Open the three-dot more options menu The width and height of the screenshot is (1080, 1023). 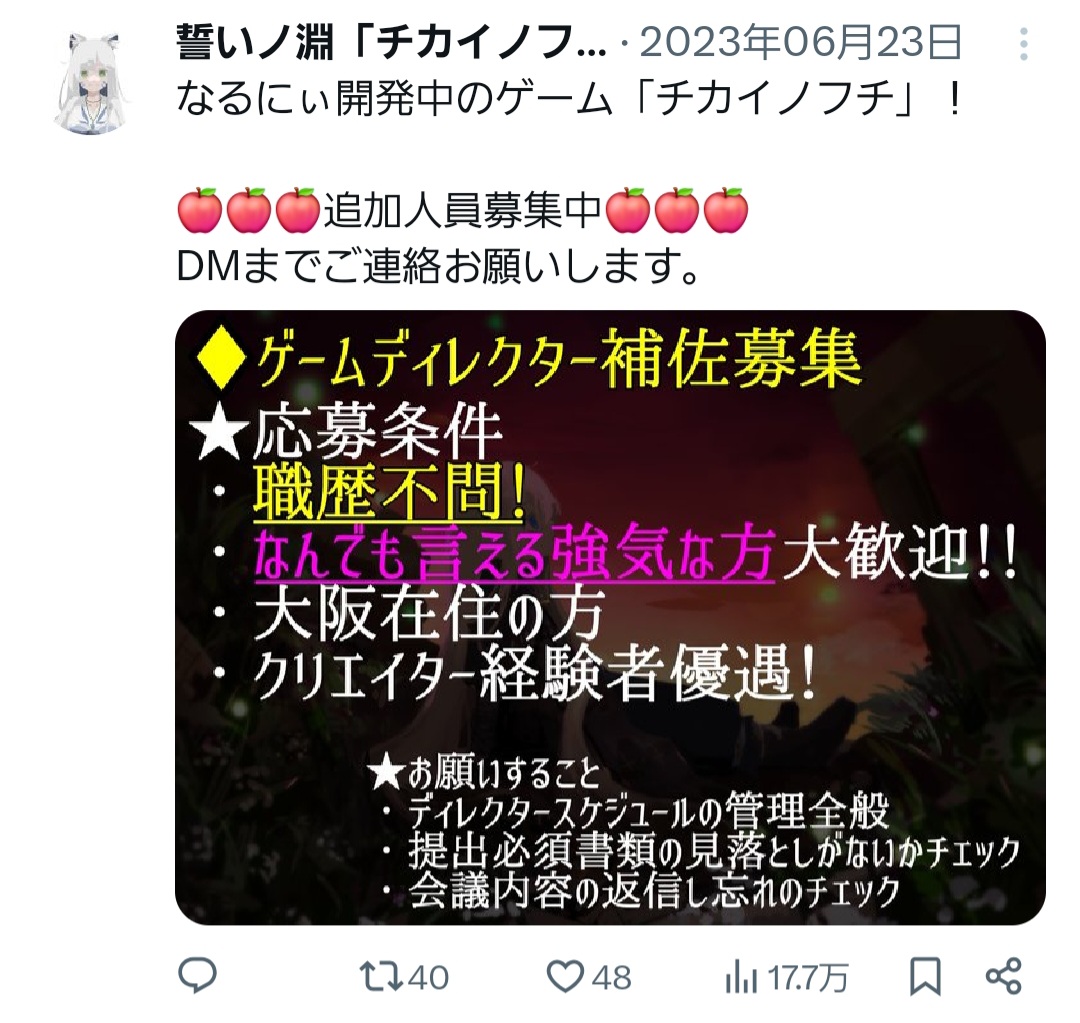1024,44
